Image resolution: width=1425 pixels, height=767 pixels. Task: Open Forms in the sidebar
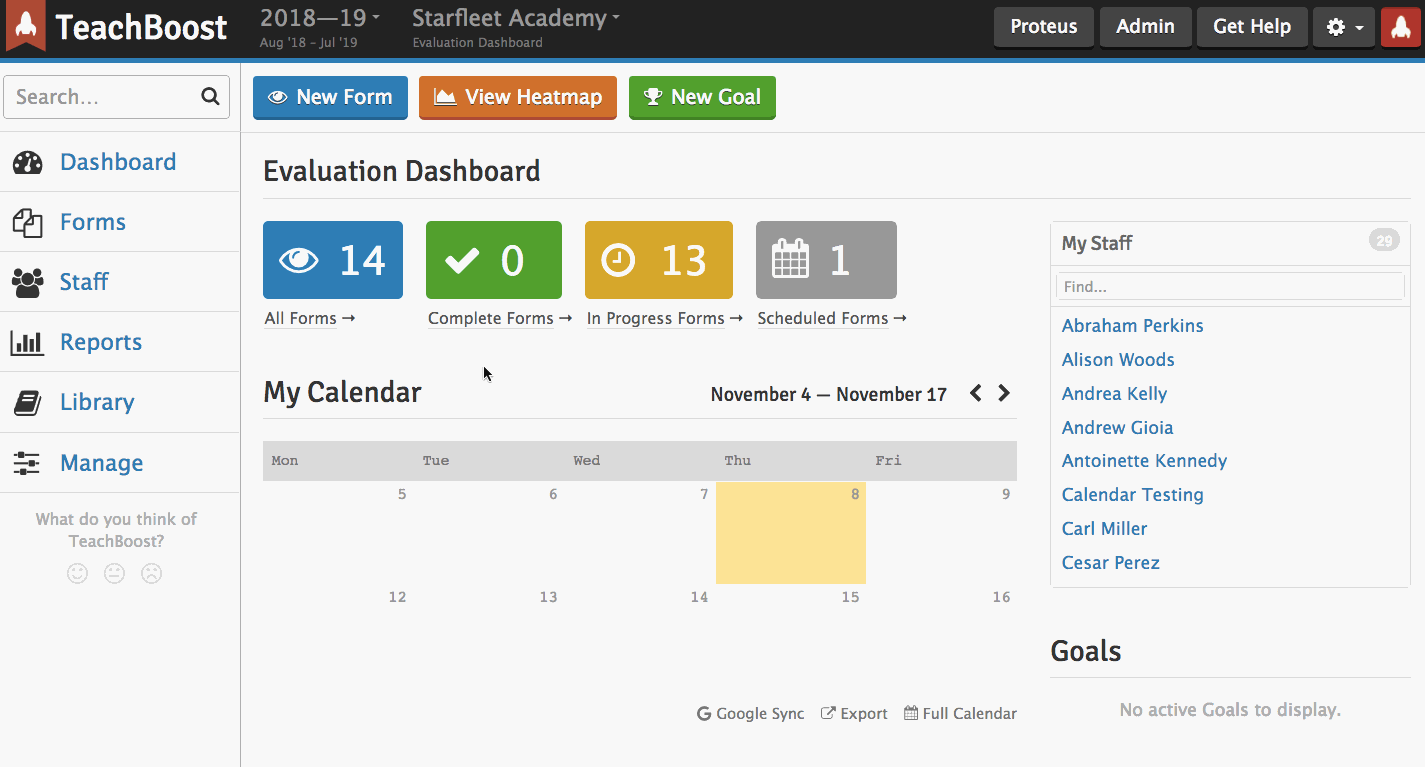click(x=93, y=222)
